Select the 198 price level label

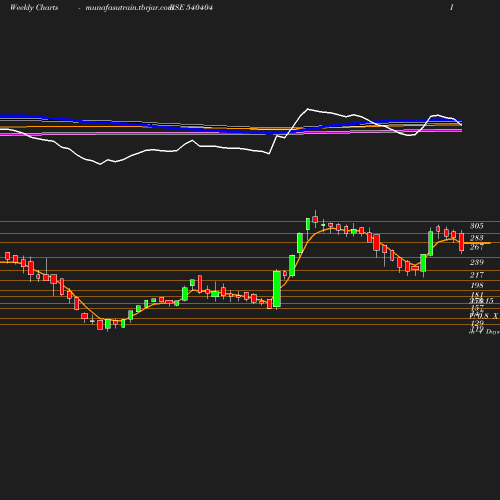click(x=477, y=285)
